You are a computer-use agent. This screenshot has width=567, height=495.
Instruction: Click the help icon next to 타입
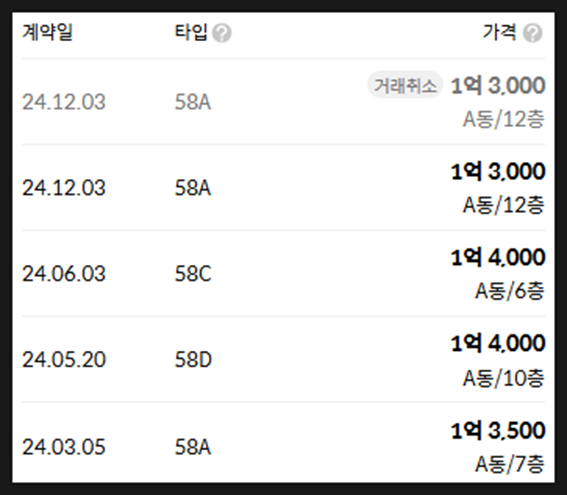222,33
